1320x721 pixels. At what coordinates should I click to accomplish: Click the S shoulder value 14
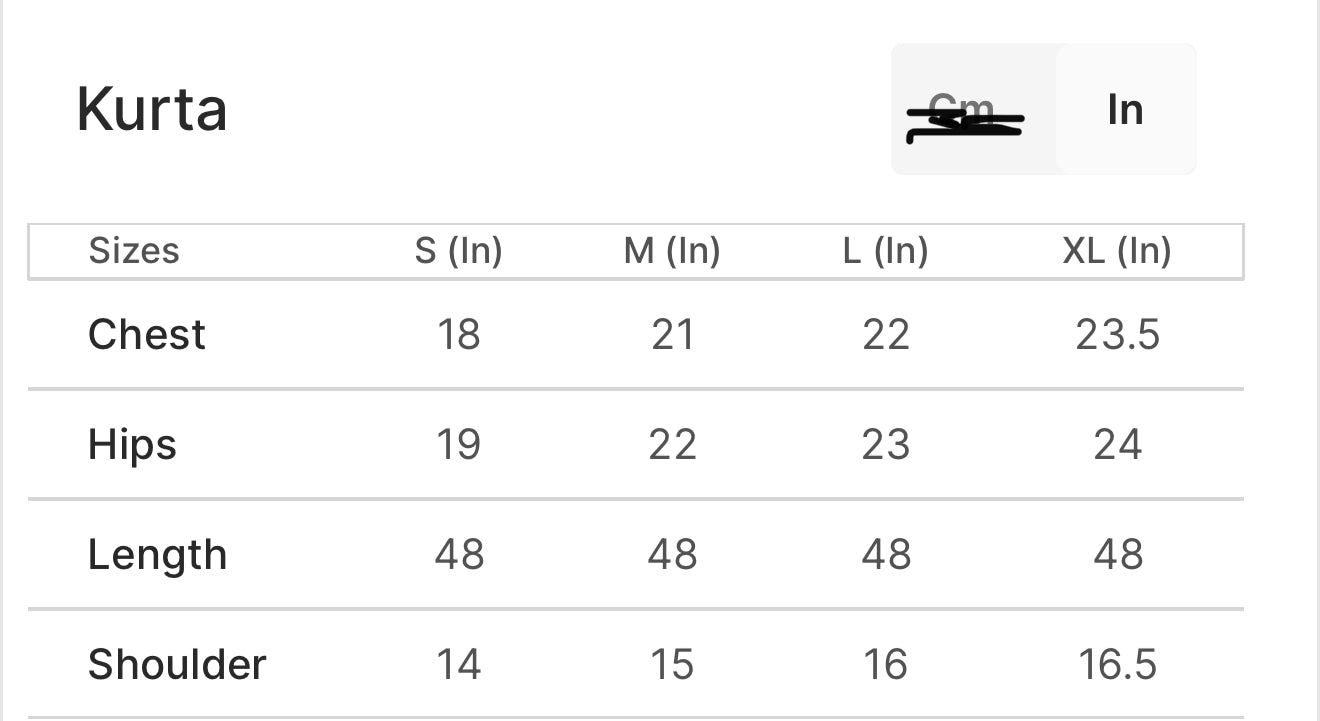(458, 664)
